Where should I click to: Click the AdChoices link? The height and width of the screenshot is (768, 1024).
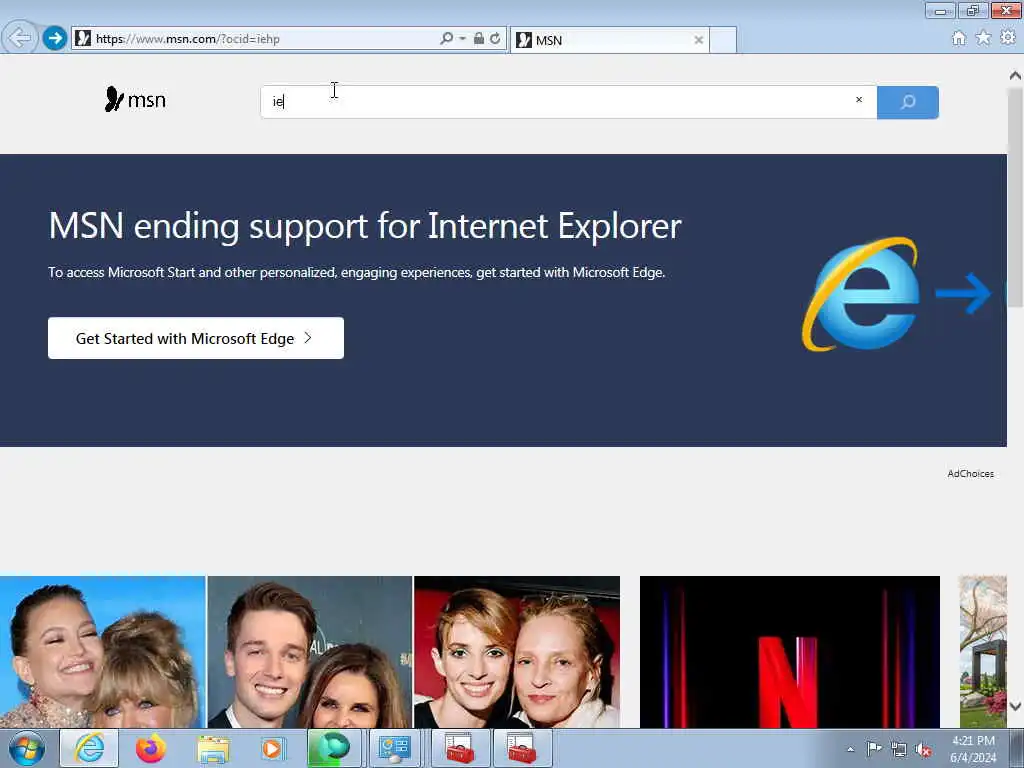click(970, 473)
